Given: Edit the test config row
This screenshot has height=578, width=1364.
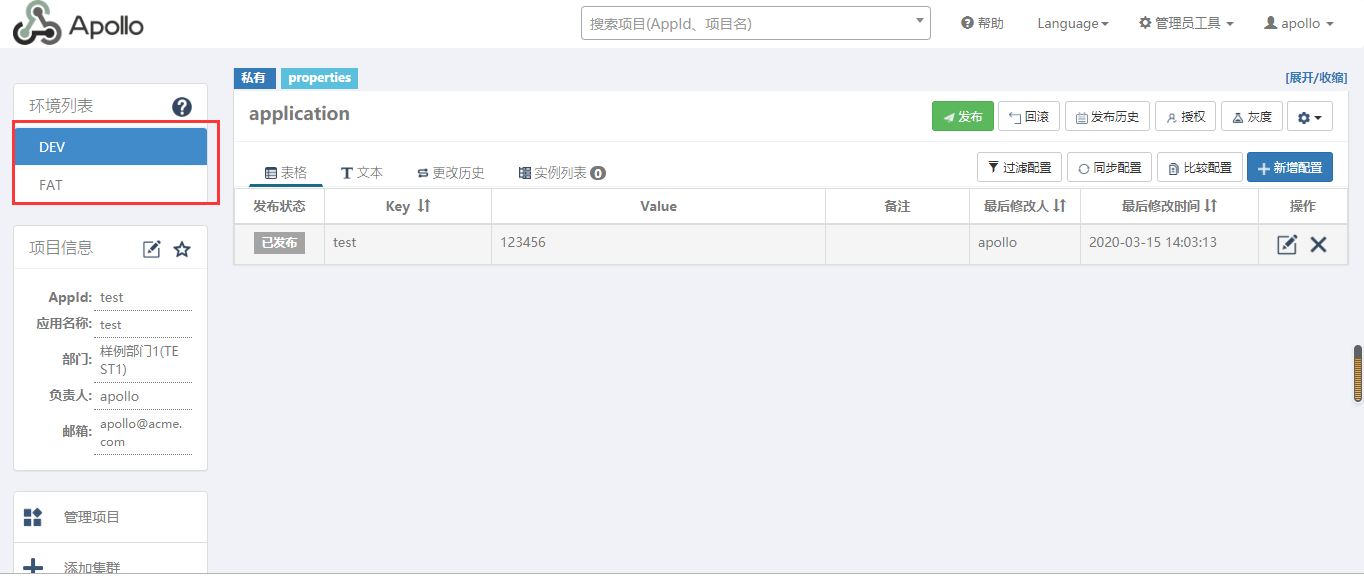Looking at the screenshot, I should coord(1287,244).
